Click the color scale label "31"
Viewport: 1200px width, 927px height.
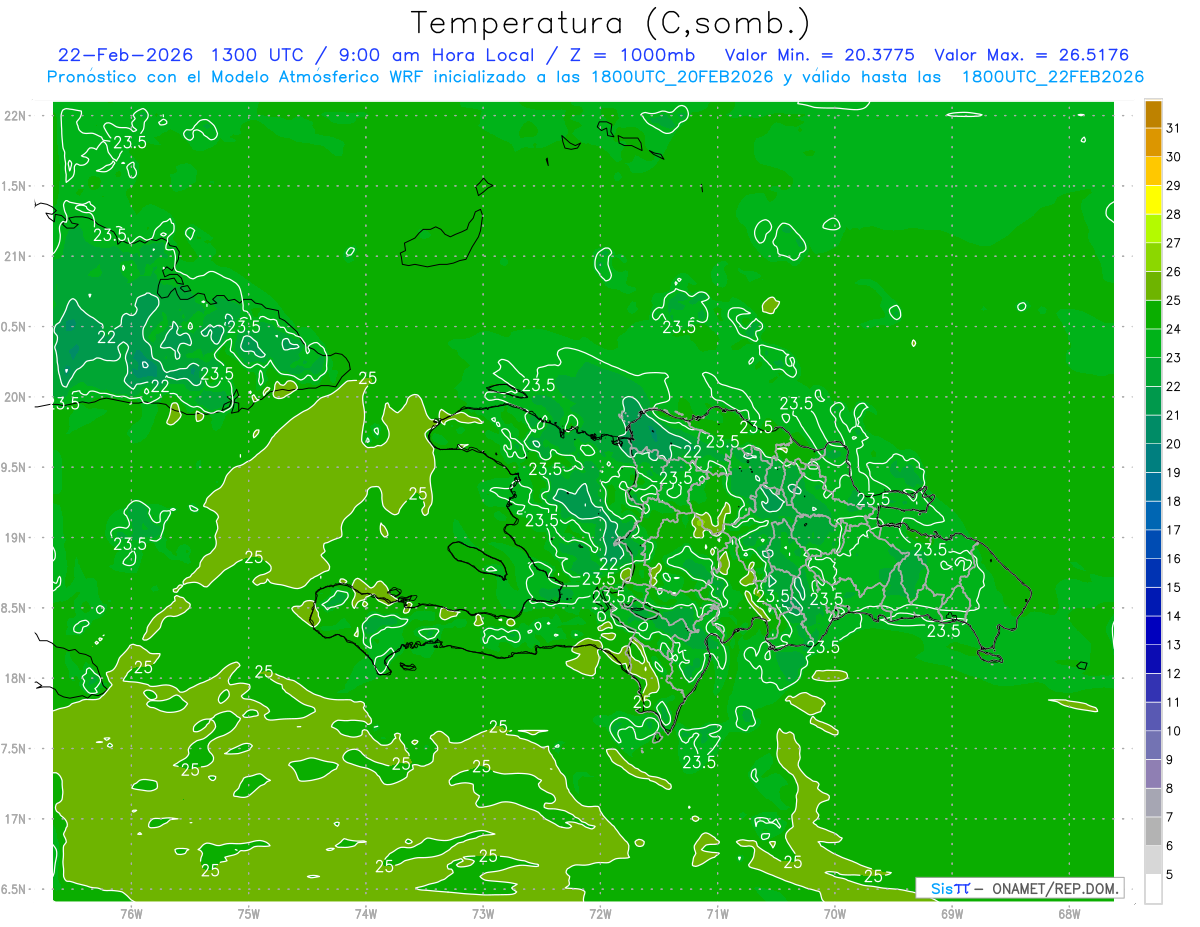pos(1174,128)
